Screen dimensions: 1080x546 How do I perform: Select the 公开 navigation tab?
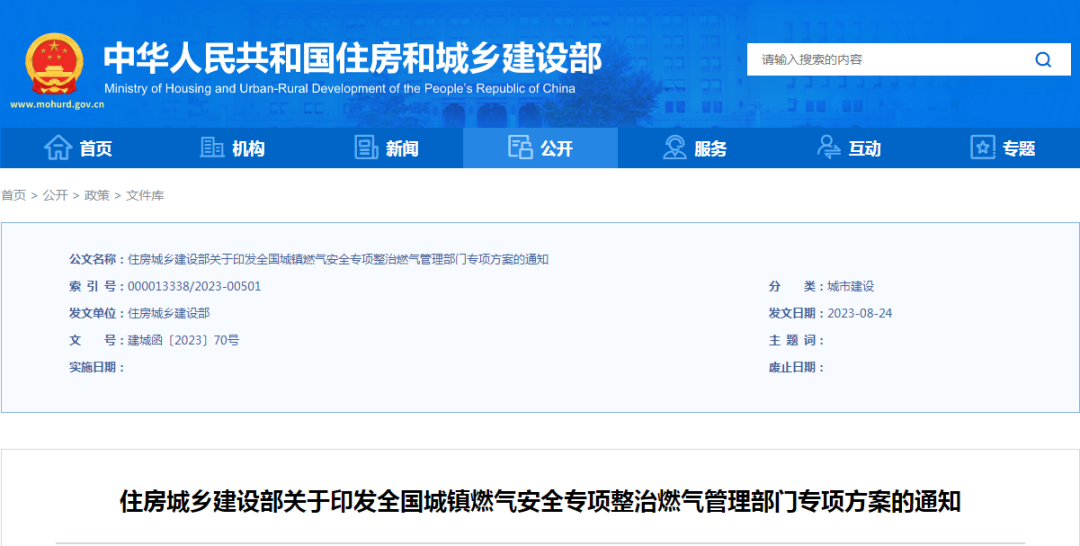540,147
